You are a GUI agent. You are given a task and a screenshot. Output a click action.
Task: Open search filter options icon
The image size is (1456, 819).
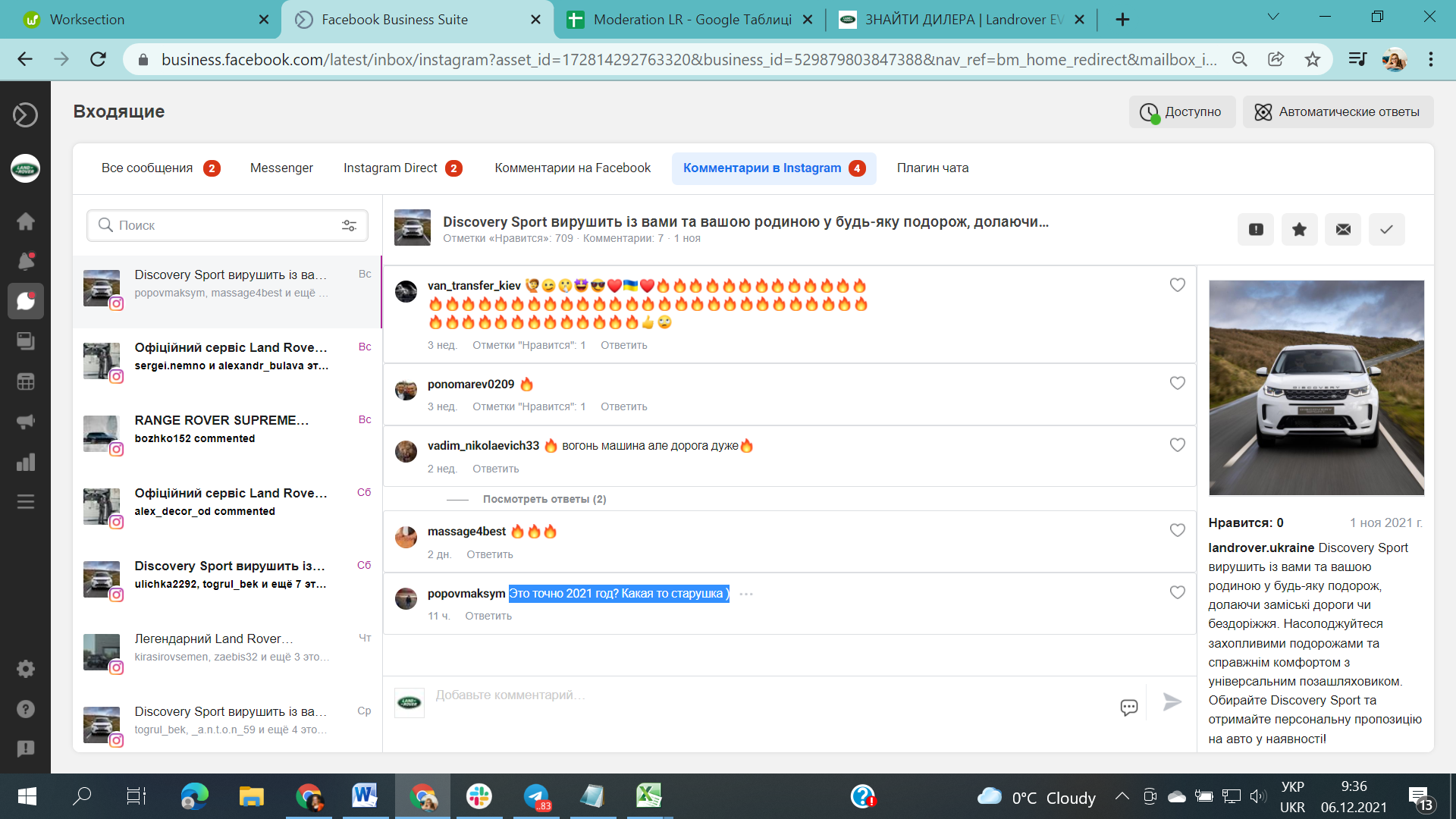[349, 225]
